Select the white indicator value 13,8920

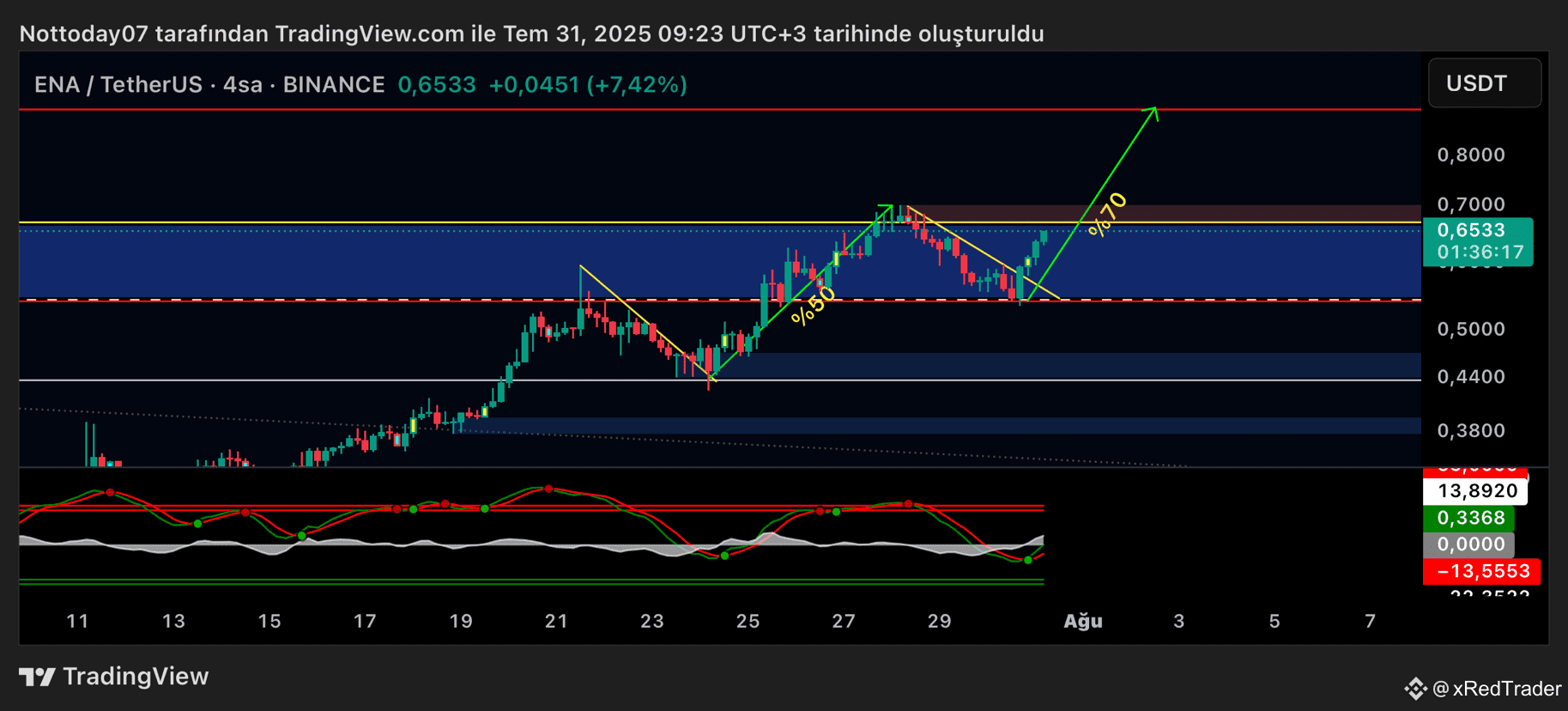1475,491
